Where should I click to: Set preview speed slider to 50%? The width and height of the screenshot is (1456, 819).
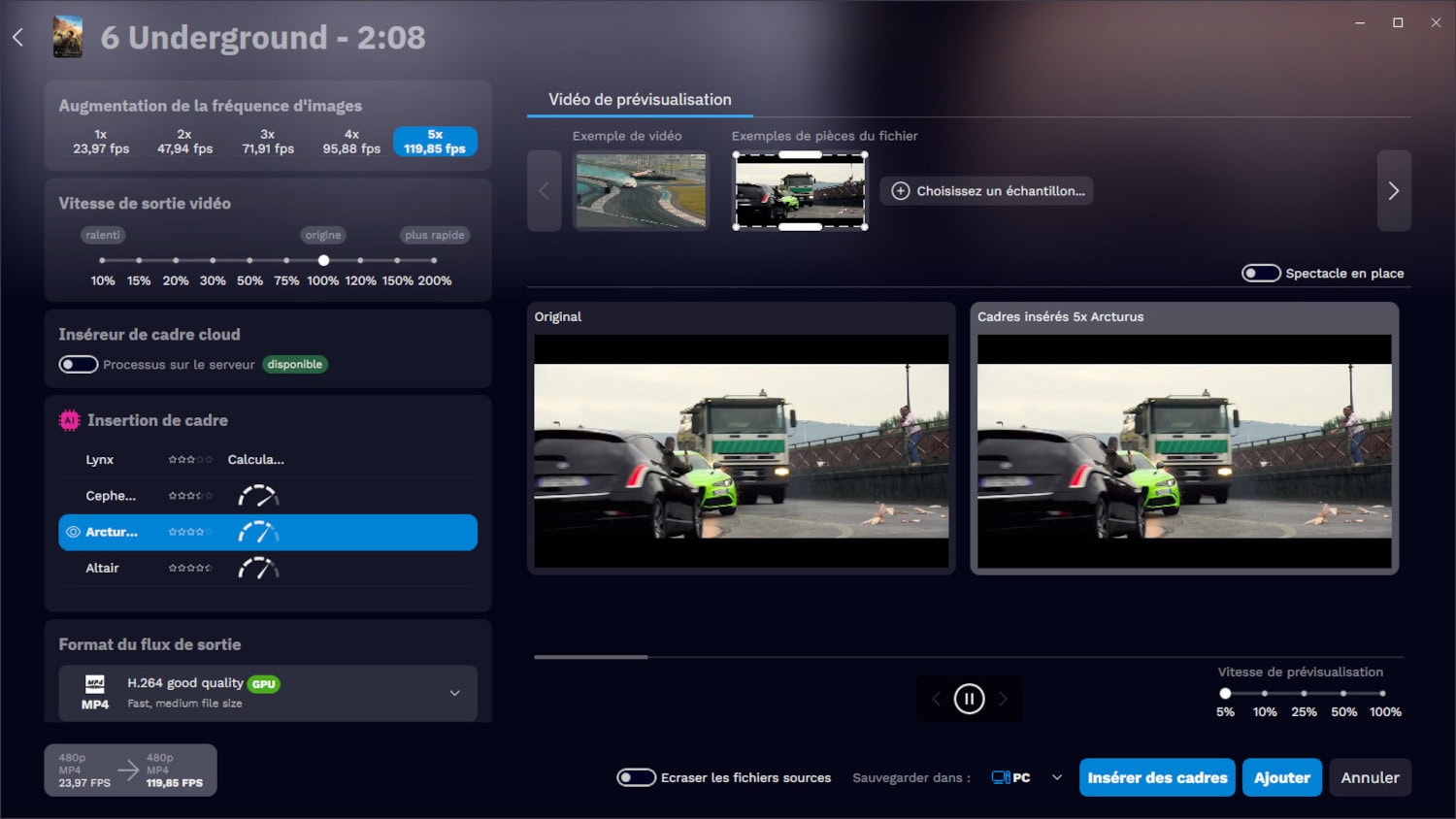point(1343,693)
